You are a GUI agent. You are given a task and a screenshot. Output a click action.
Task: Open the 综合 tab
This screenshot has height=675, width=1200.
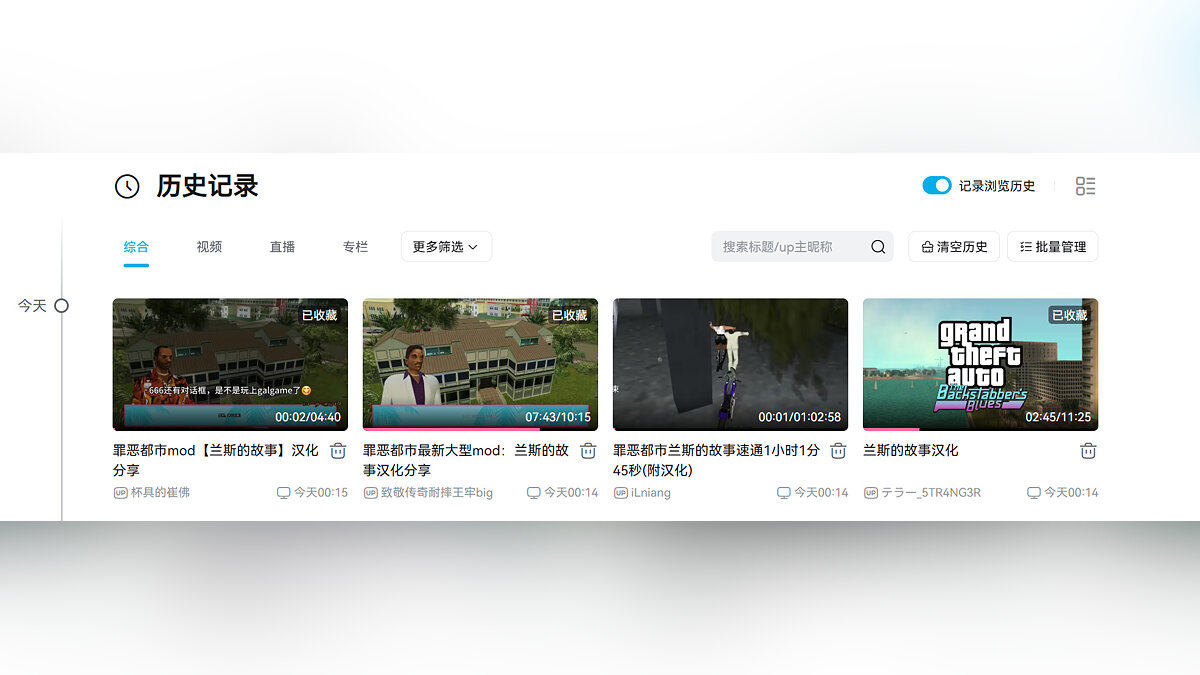coord(136,247)
